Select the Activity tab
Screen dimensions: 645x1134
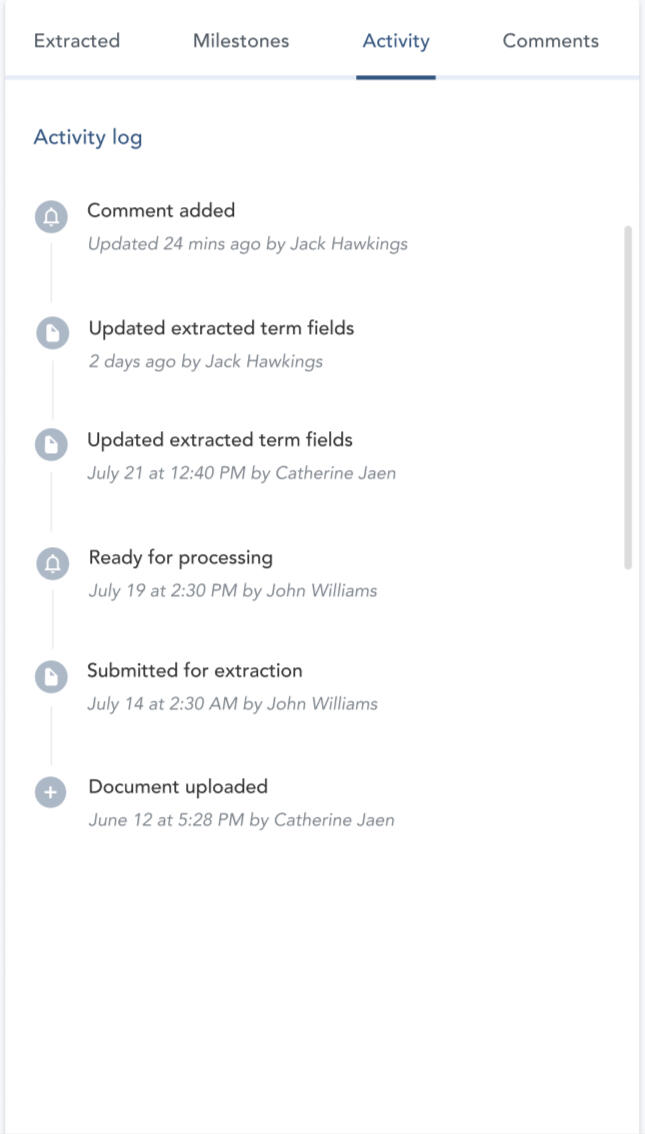396,41
